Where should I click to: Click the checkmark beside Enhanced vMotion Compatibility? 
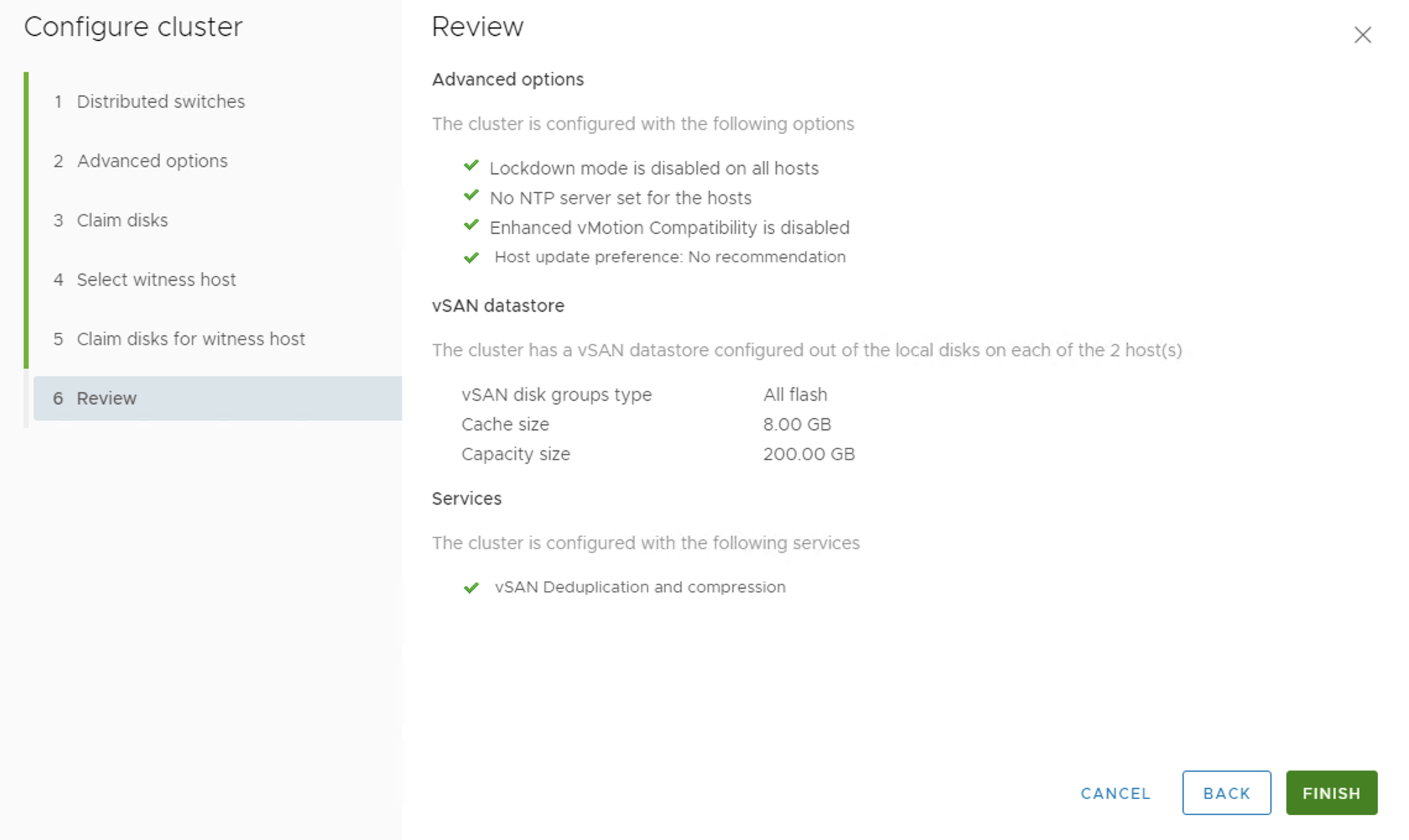tap(471, 225)
